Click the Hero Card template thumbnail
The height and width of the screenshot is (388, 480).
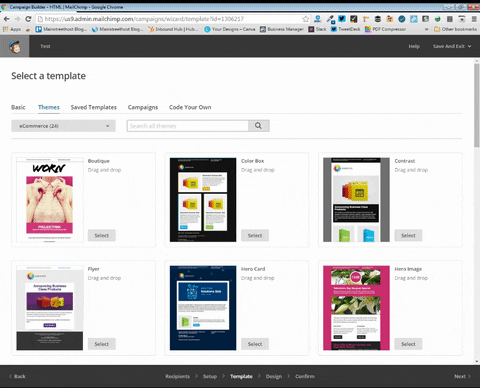203,308
